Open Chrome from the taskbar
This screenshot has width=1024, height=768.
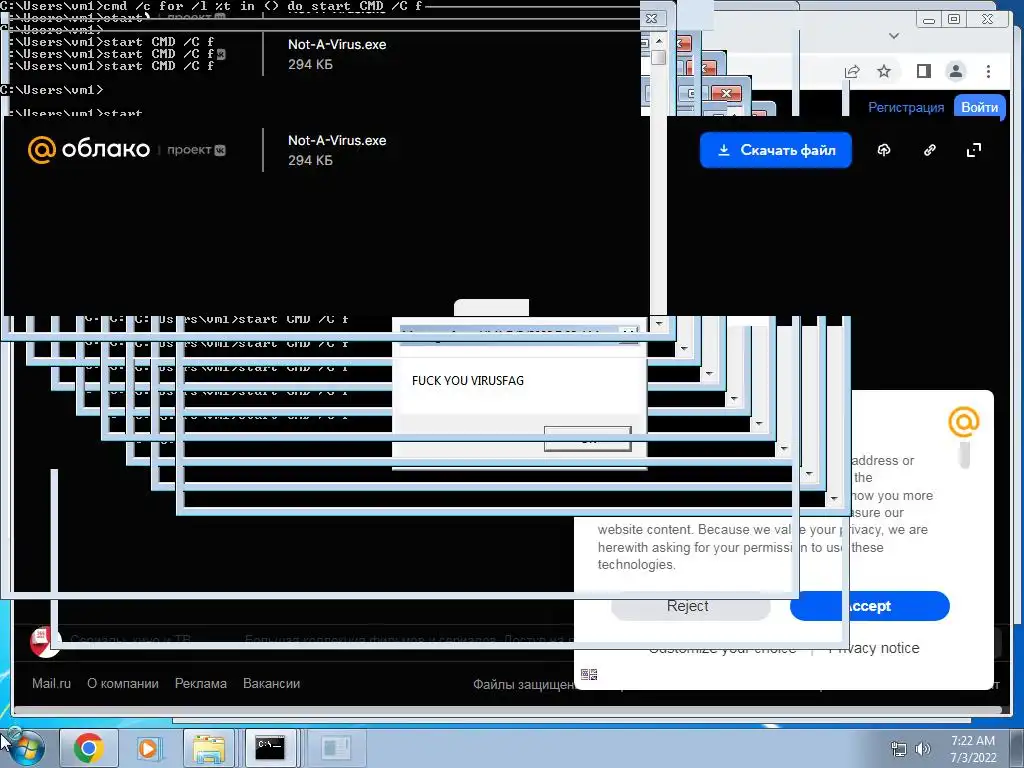(x=89, y=748)
